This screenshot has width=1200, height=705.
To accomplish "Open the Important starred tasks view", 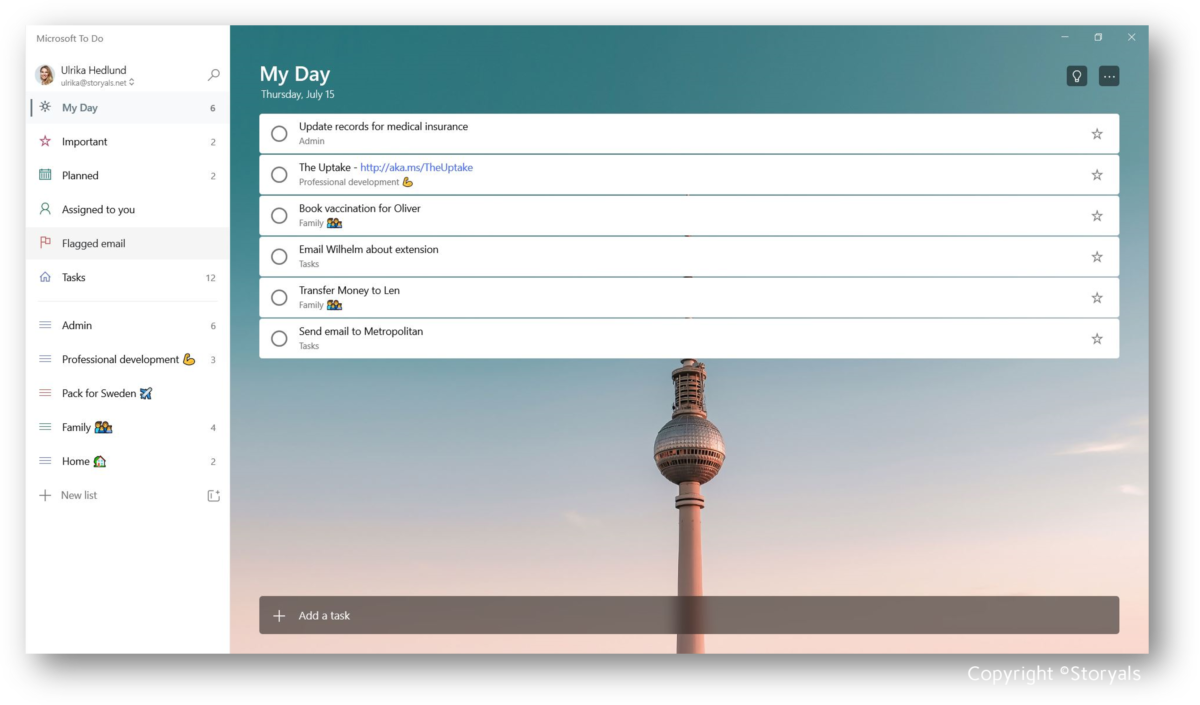I will (x=85, y=141).
